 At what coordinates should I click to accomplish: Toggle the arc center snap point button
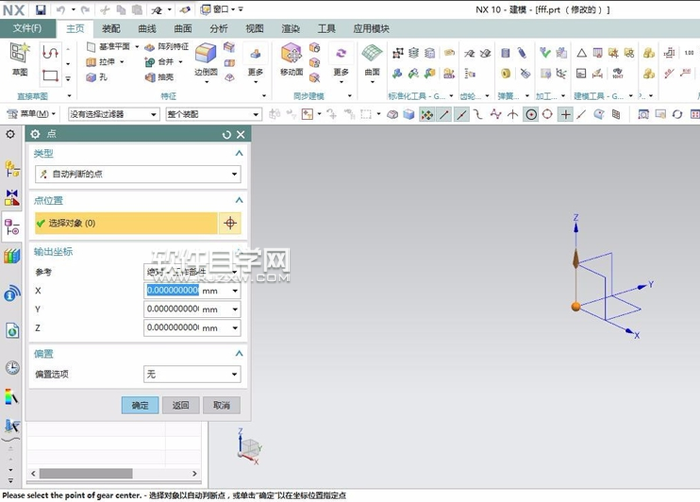click(x=531, y=114)
